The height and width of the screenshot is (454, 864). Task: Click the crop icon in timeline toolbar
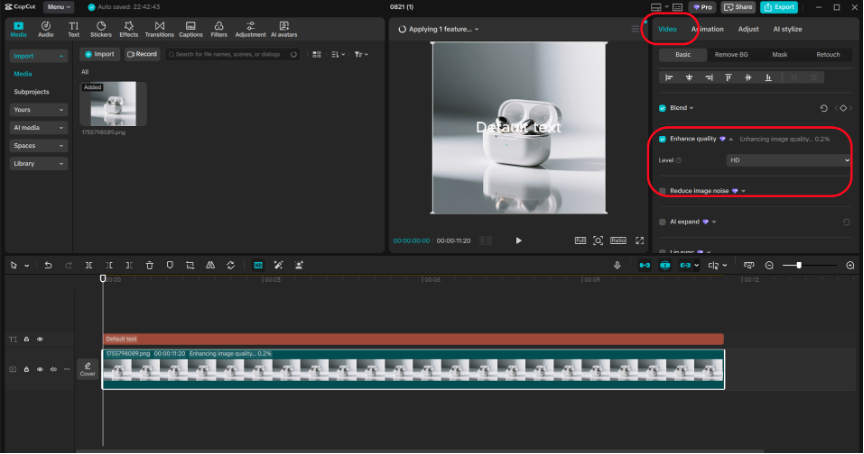190,265
